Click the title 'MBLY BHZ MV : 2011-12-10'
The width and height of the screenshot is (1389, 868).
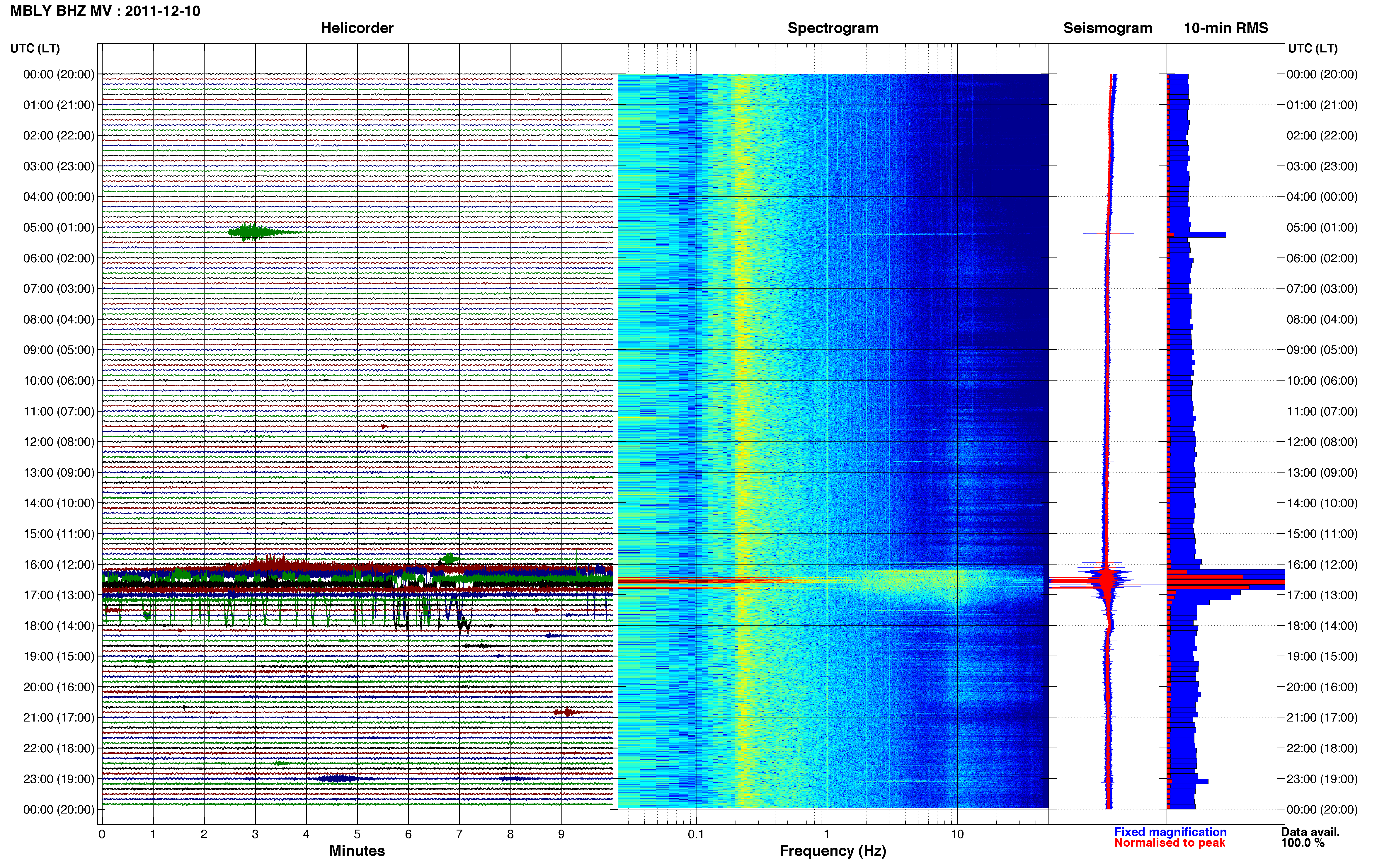coord(106,11)
